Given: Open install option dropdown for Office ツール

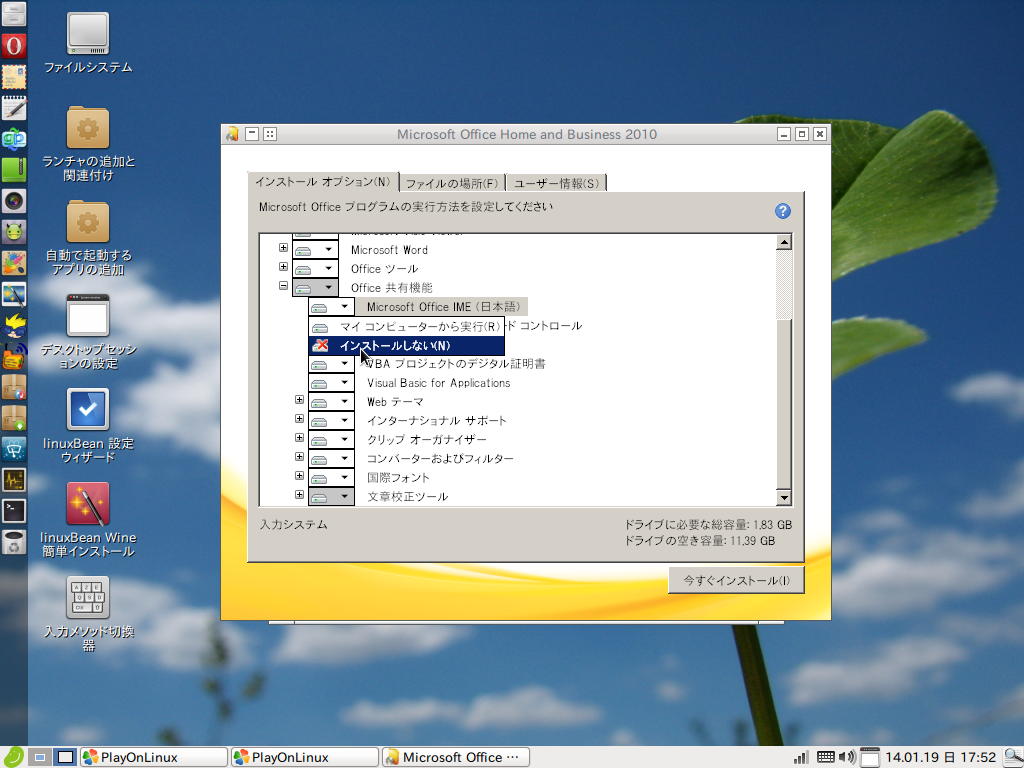Looking at the screenshot, I should click(315, 268).
